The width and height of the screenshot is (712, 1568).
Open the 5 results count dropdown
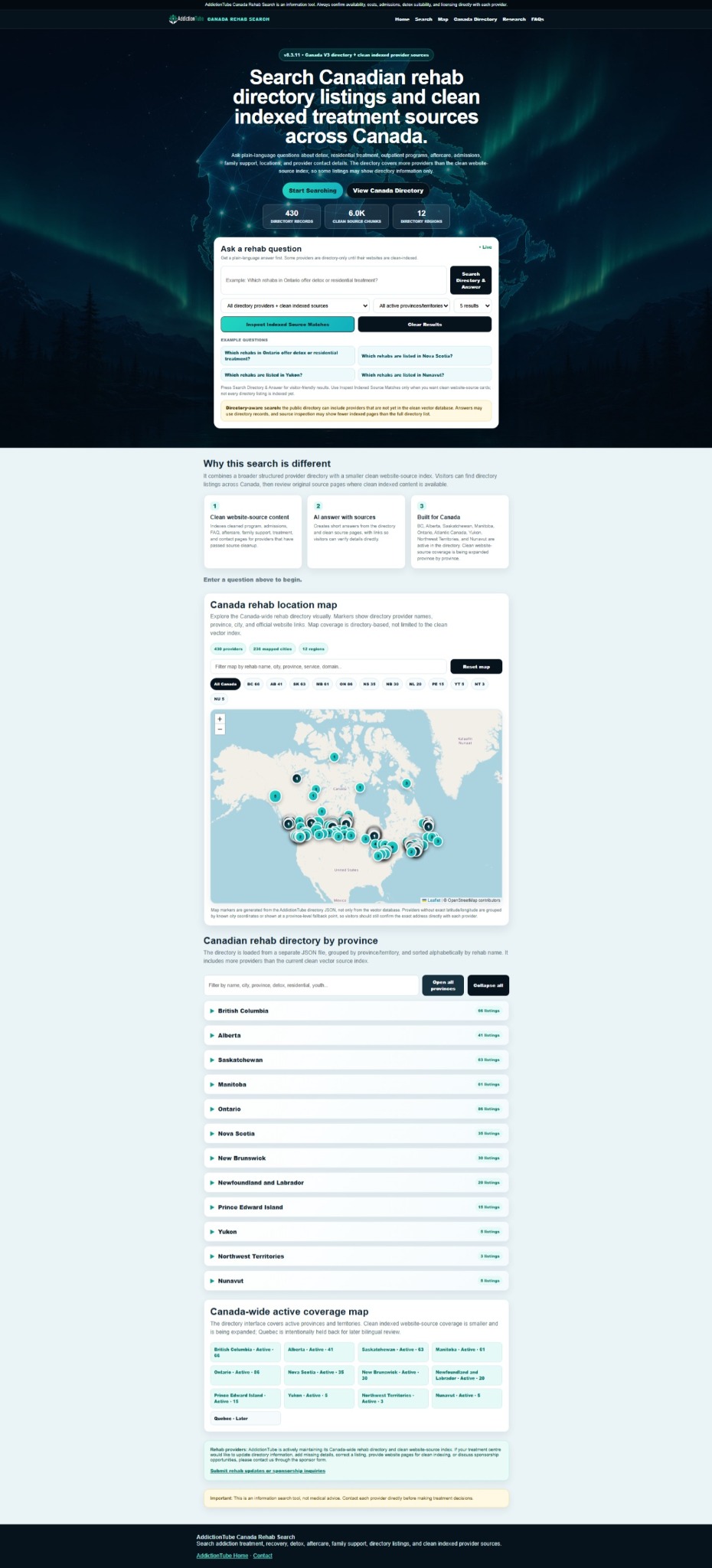click(473, 305)
